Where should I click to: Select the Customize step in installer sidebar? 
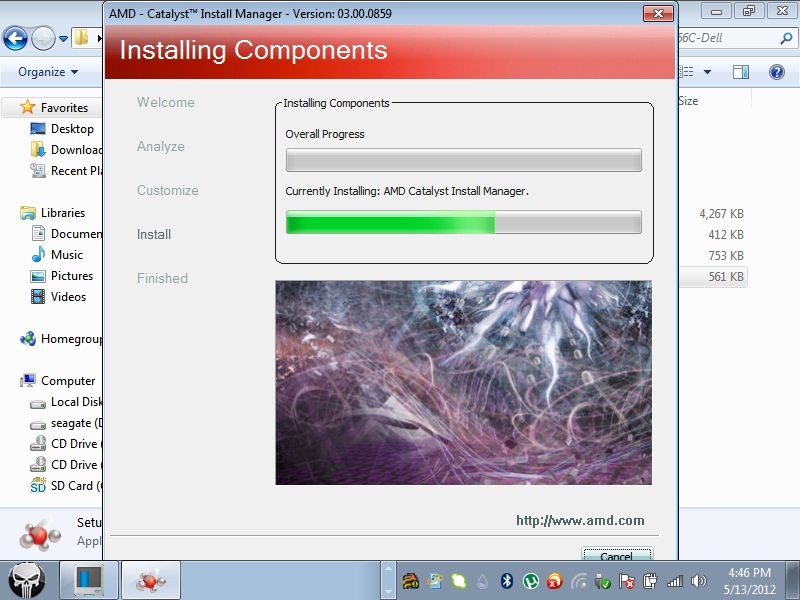[167, 190]
